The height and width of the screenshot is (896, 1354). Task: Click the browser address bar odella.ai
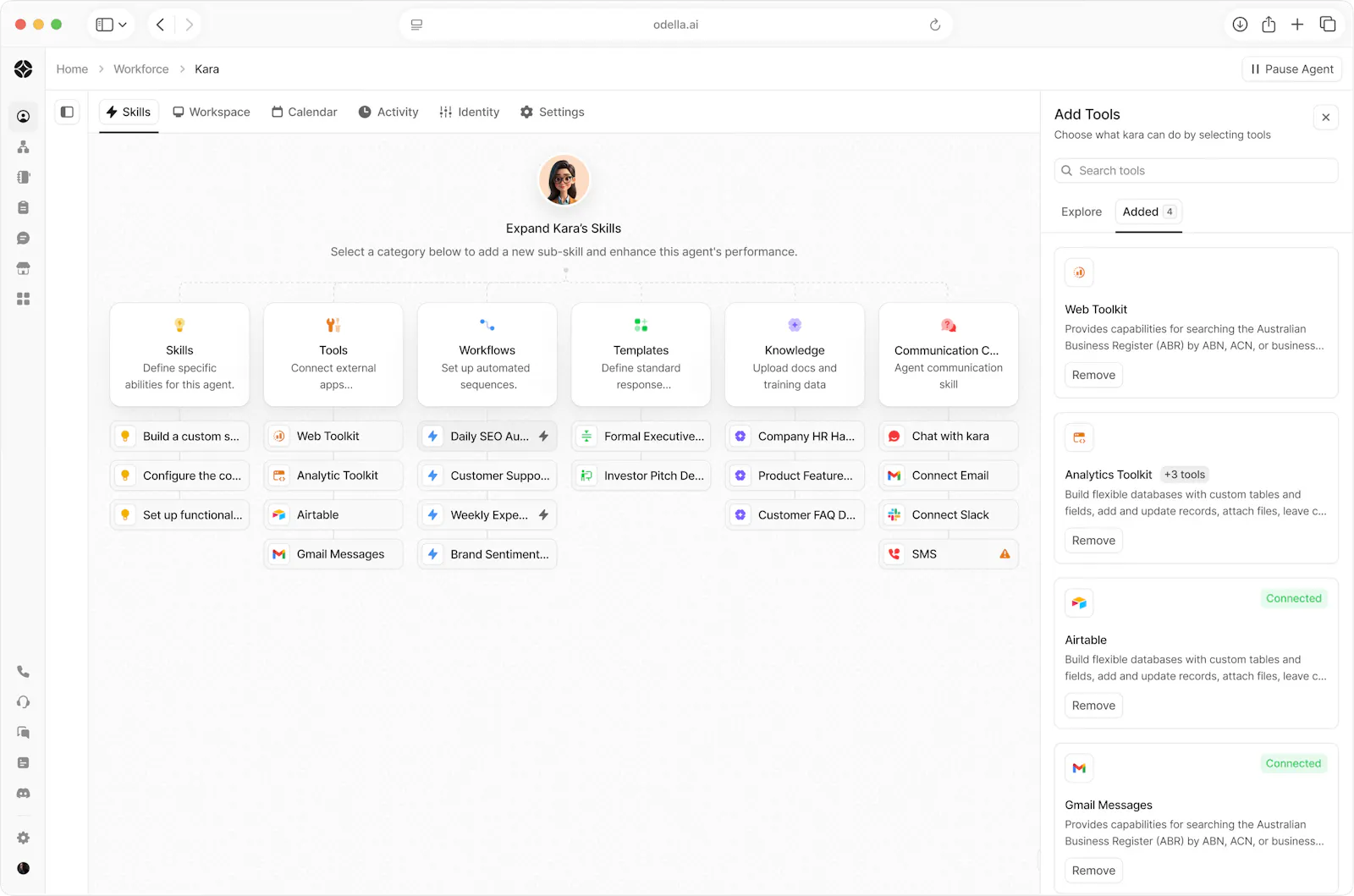pos(675,25)
